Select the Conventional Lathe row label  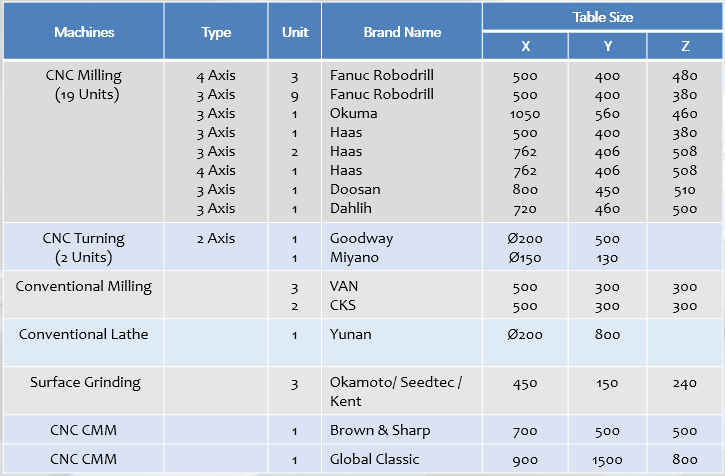[84, 334]
